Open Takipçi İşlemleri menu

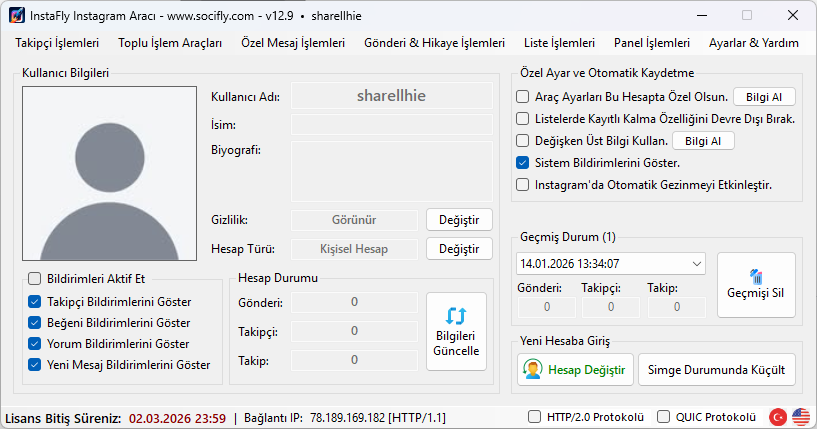click(x=57, y=43)
